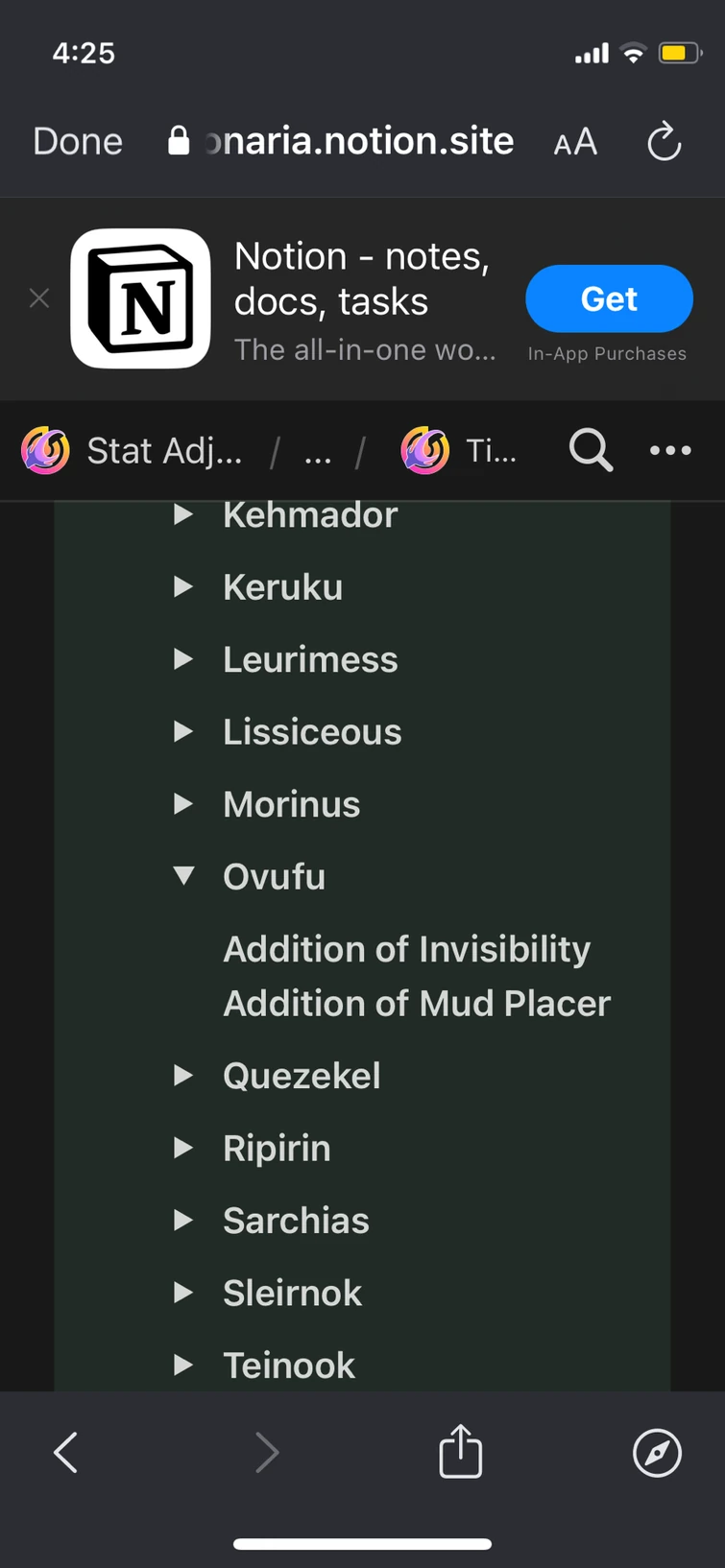
Task: Open page in Safari compass icon
Action: pyautogui.click(x=657, y=1452)
